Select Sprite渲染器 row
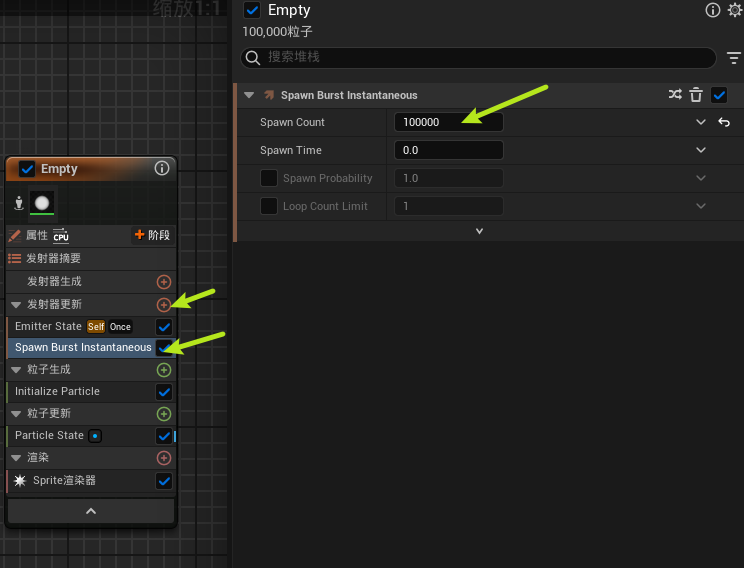744x568 pixels. tap(91, 481)
